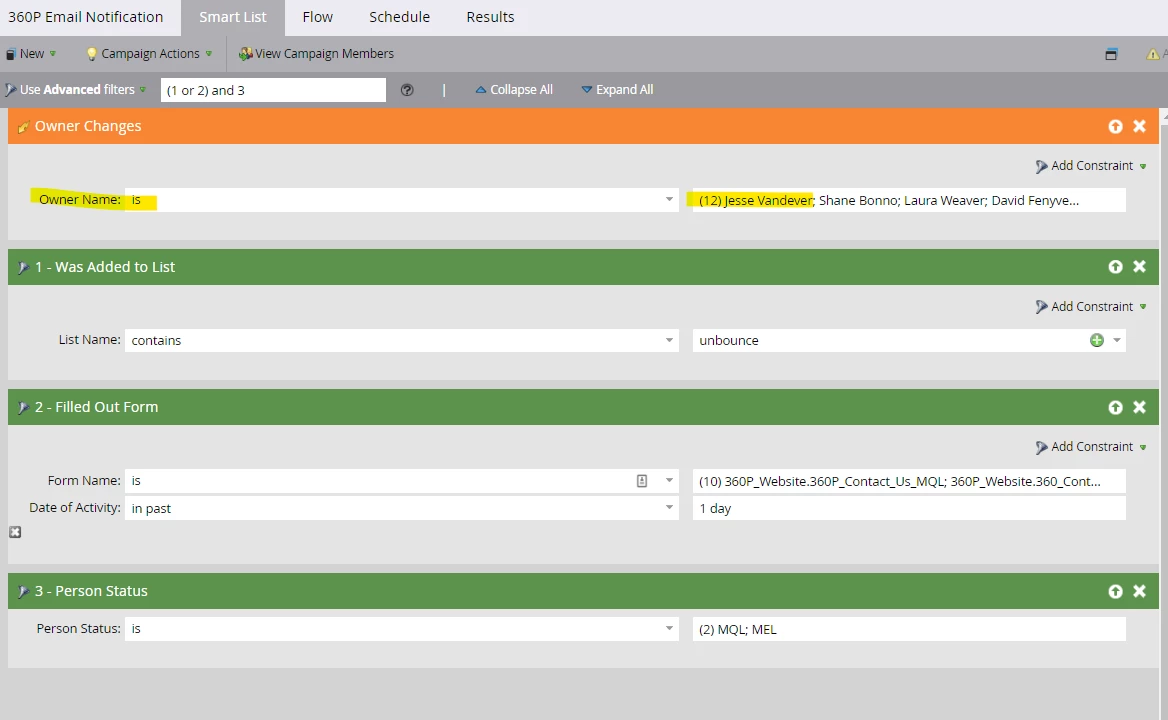The width and height of the screenshot is (1168, 720).
Task: Click Expand All
Action: click(617, 89)
